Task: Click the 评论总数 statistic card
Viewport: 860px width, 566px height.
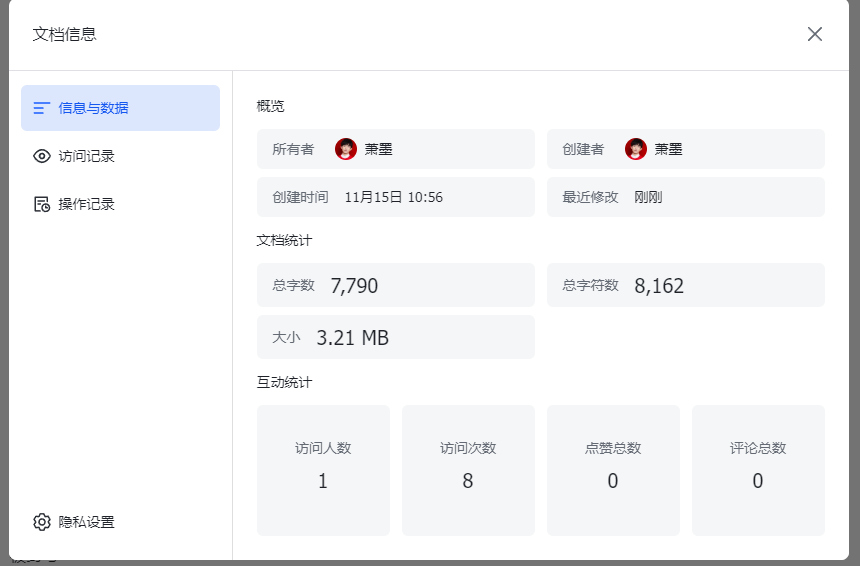Action: [x=758, y=470]
